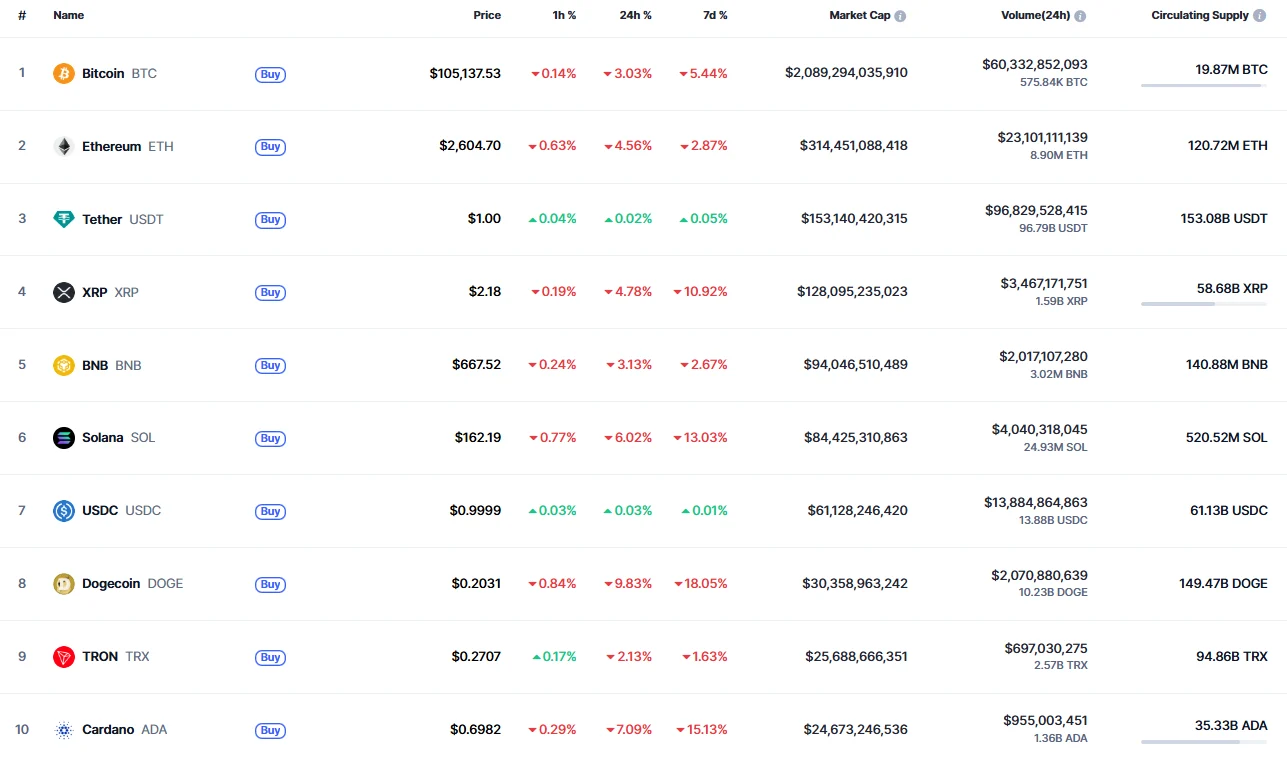1287x761 pixels.
Task: Click USDC market cap value
Action: [x=857, y=511]
